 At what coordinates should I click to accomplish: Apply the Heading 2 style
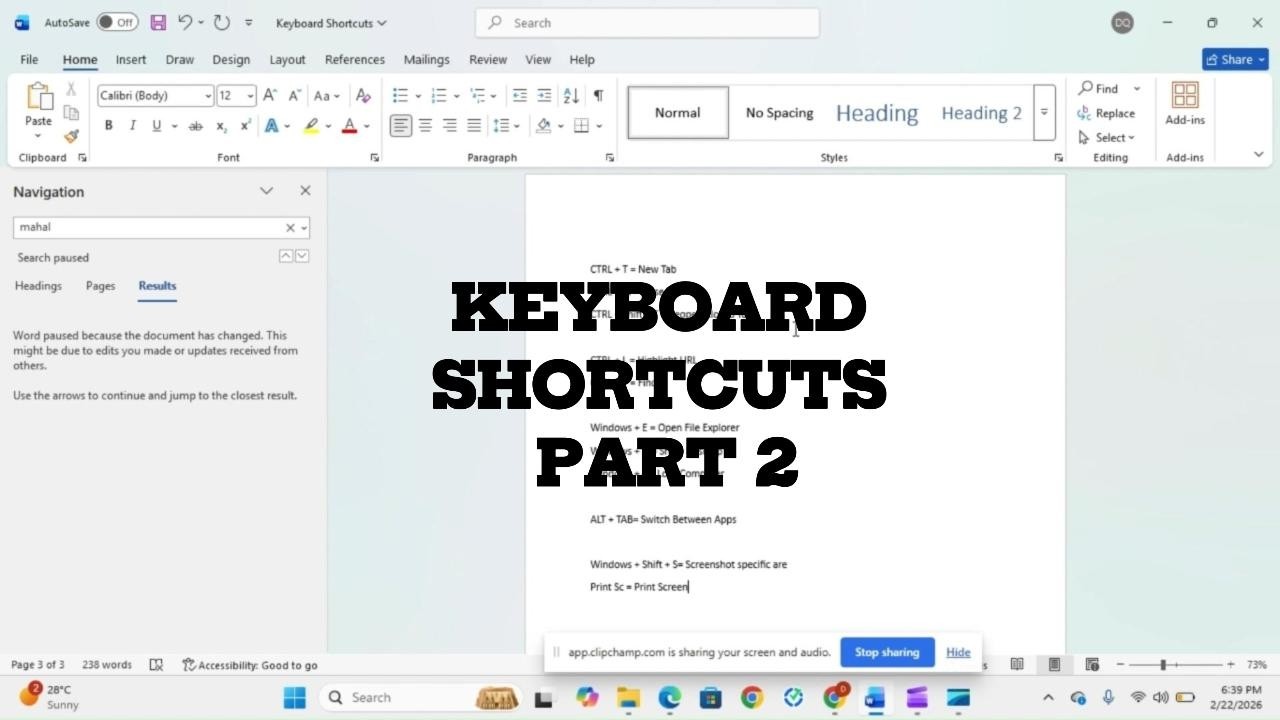[981, 113]
